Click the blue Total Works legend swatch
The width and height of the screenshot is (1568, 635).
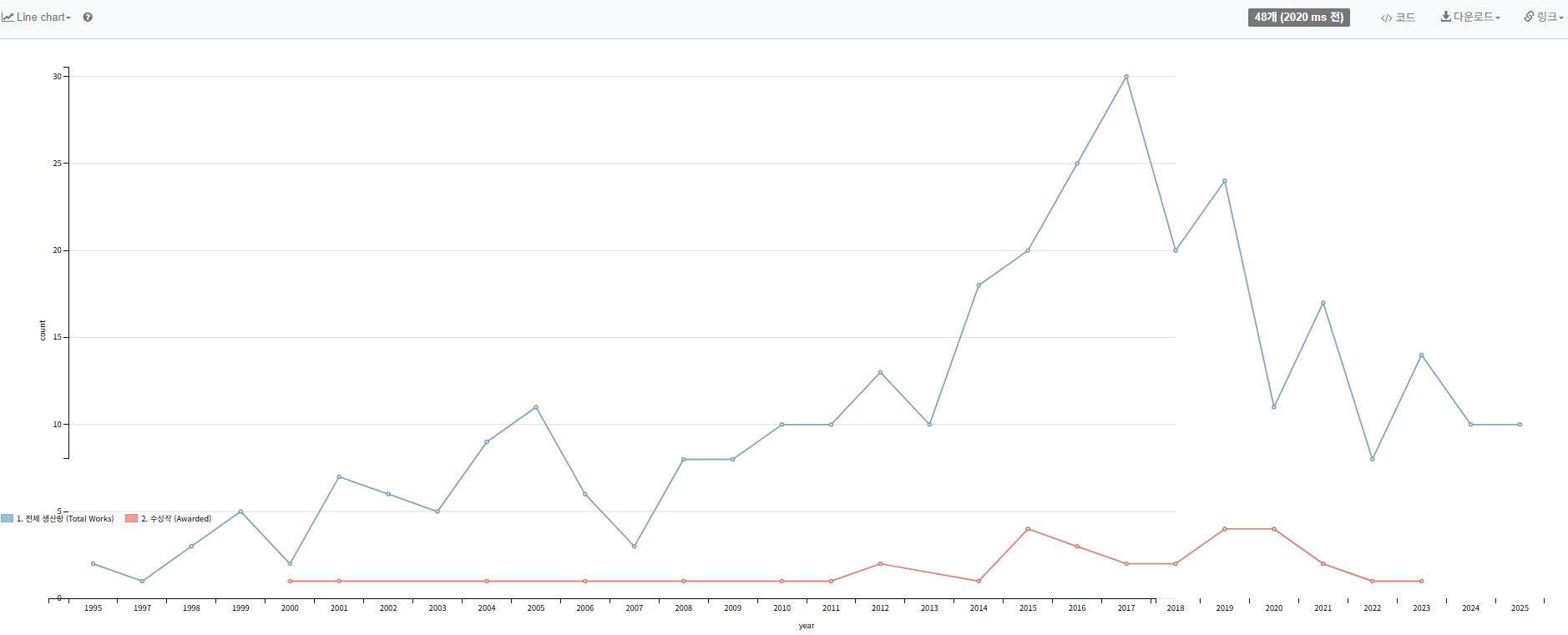click(8, 518)
